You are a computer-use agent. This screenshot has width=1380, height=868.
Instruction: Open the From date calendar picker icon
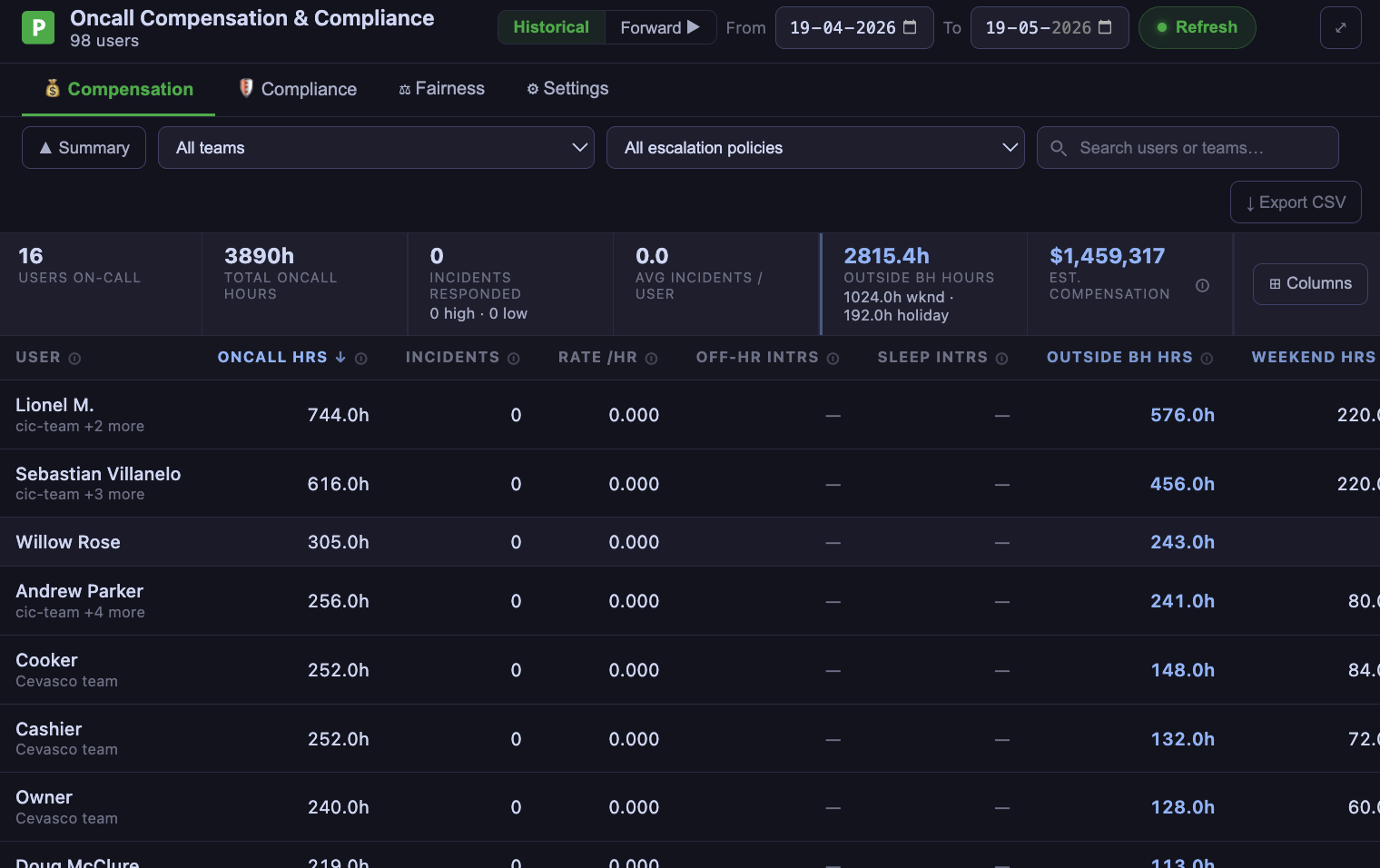pyautogui.click(x=910, y=27)
